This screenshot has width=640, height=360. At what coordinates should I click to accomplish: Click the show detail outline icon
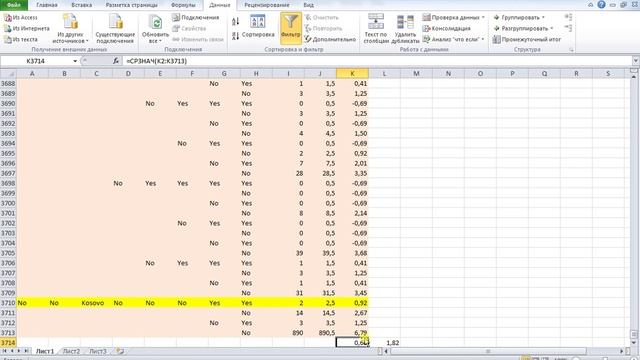click(568, 17)
